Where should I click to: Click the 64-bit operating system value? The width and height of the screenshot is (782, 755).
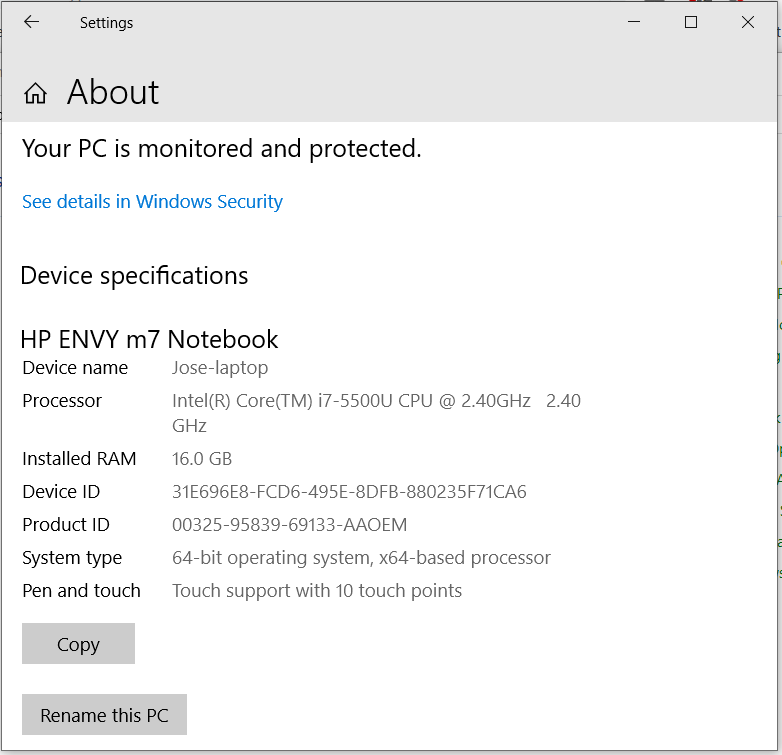click(x=361, y=558)
